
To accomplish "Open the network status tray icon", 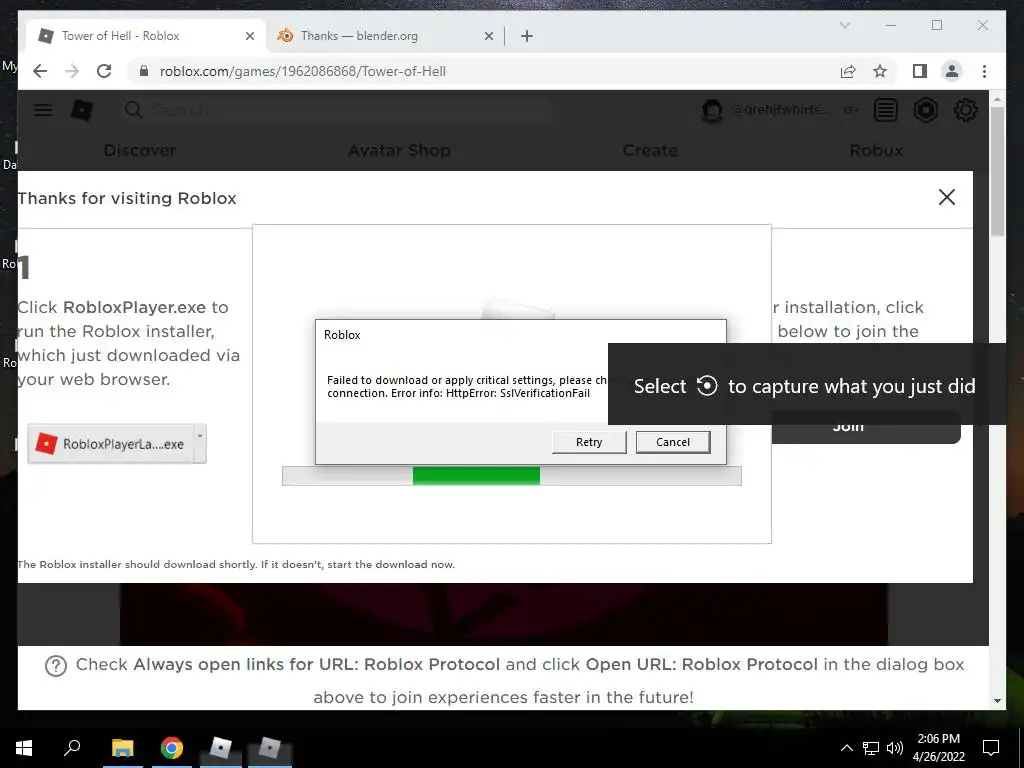I will coord(871,748).
